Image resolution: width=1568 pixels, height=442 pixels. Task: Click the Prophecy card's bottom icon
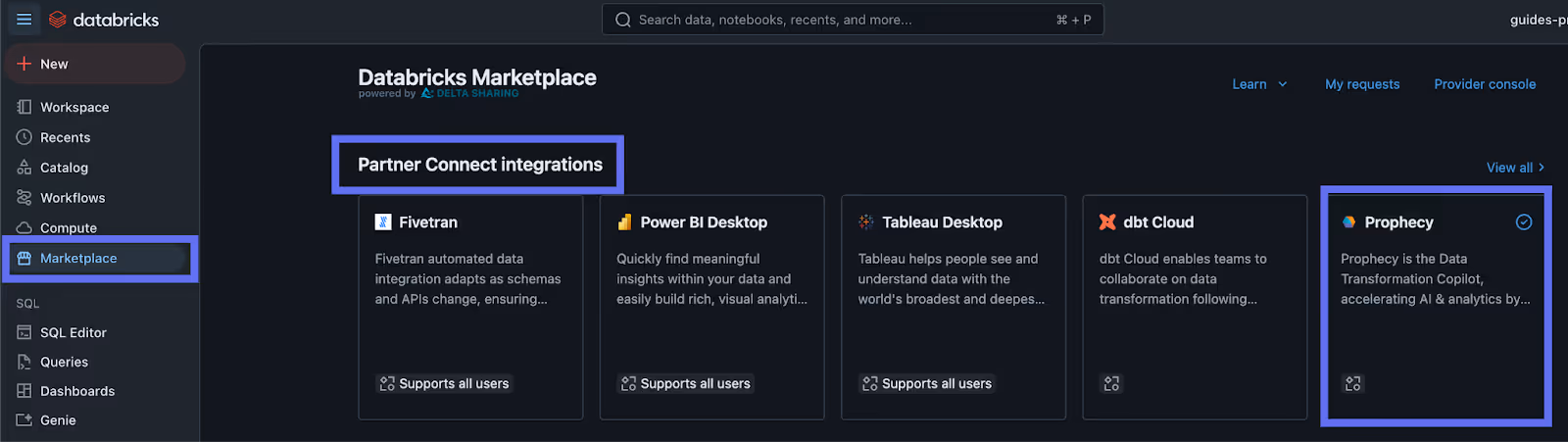(1353, 384)
